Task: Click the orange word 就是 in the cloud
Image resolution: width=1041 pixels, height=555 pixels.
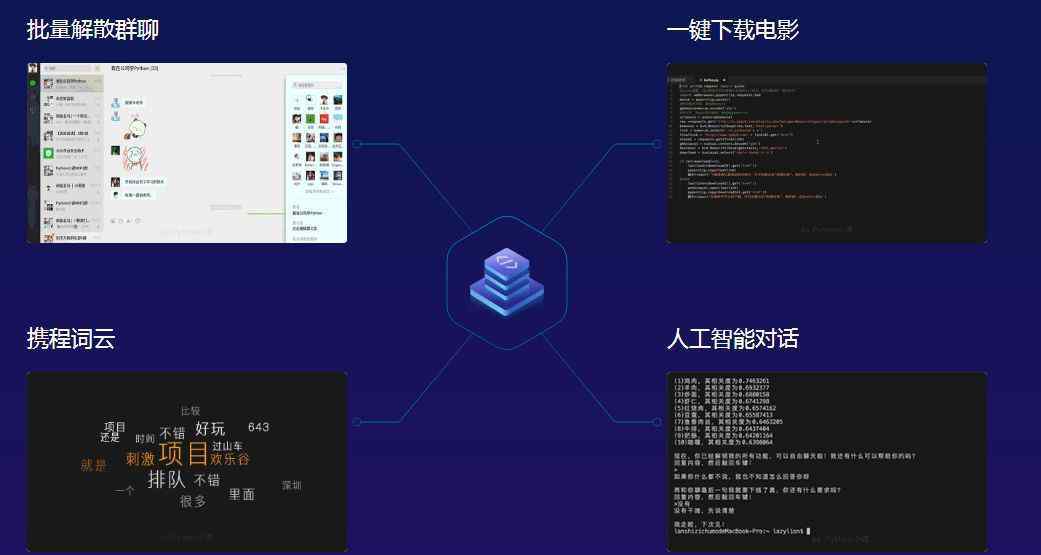Action: [x=94, y=465]
